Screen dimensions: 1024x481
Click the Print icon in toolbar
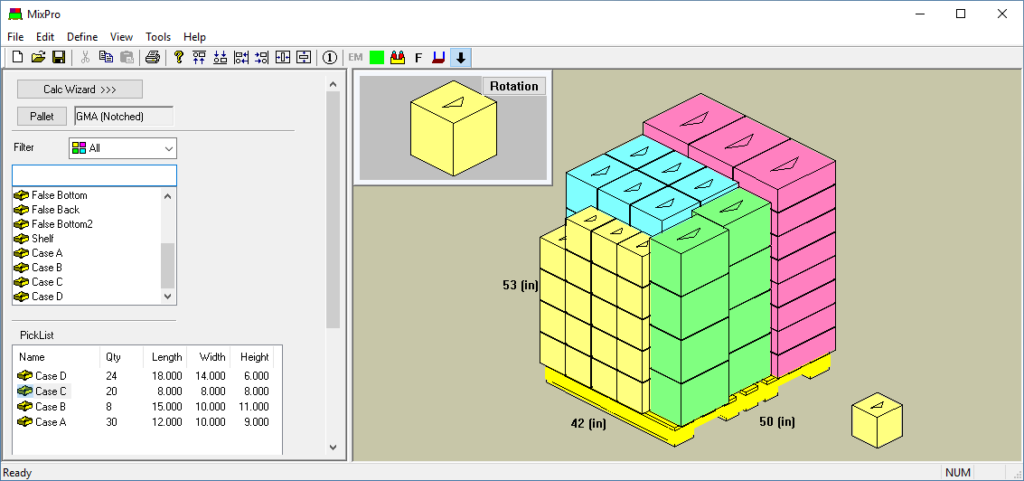pos(152,57)
